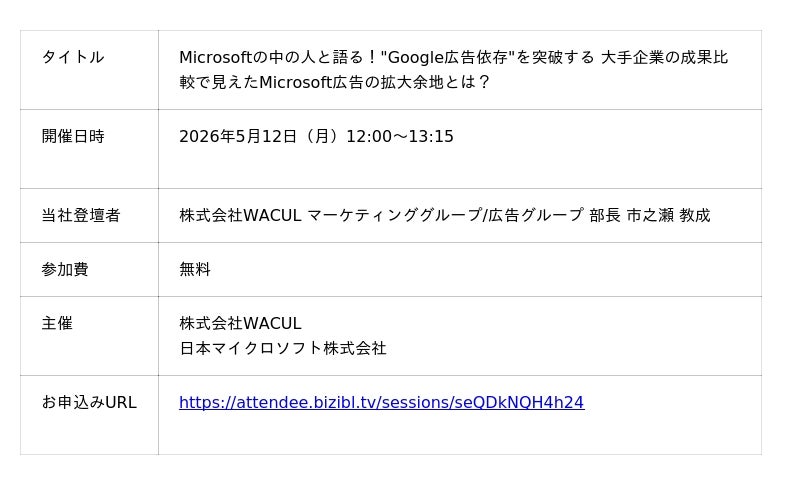Click 株式会社WACUL in the 当社登壇者 row

click(240, 215)
